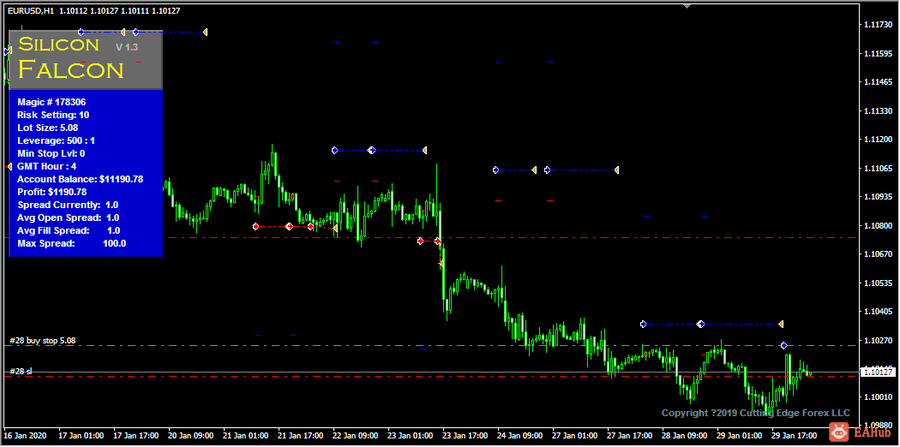Image resolution: width=900 pixels, height=447 pixels.
Task: Click the 29 Jan 01:00 time label
Action: click(739, 436)
